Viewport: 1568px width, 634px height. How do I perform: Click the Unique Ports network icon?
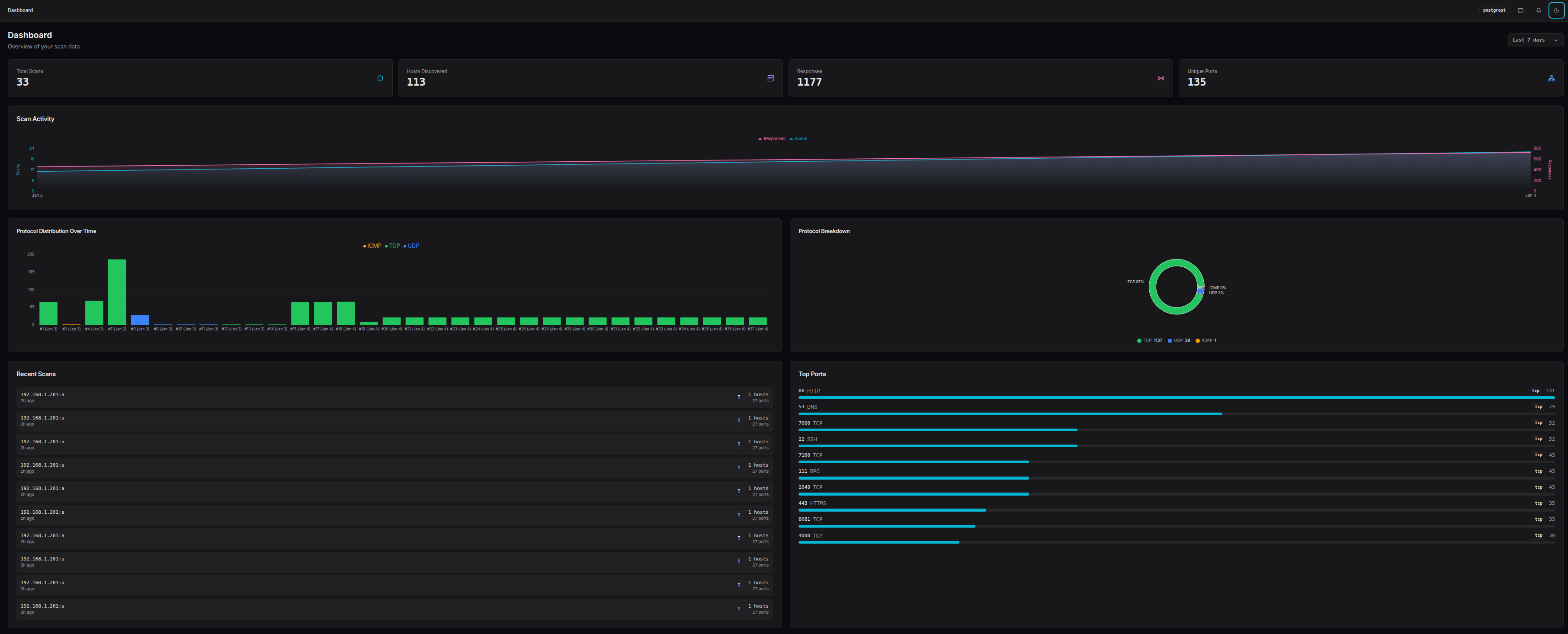coord(1551,78)
